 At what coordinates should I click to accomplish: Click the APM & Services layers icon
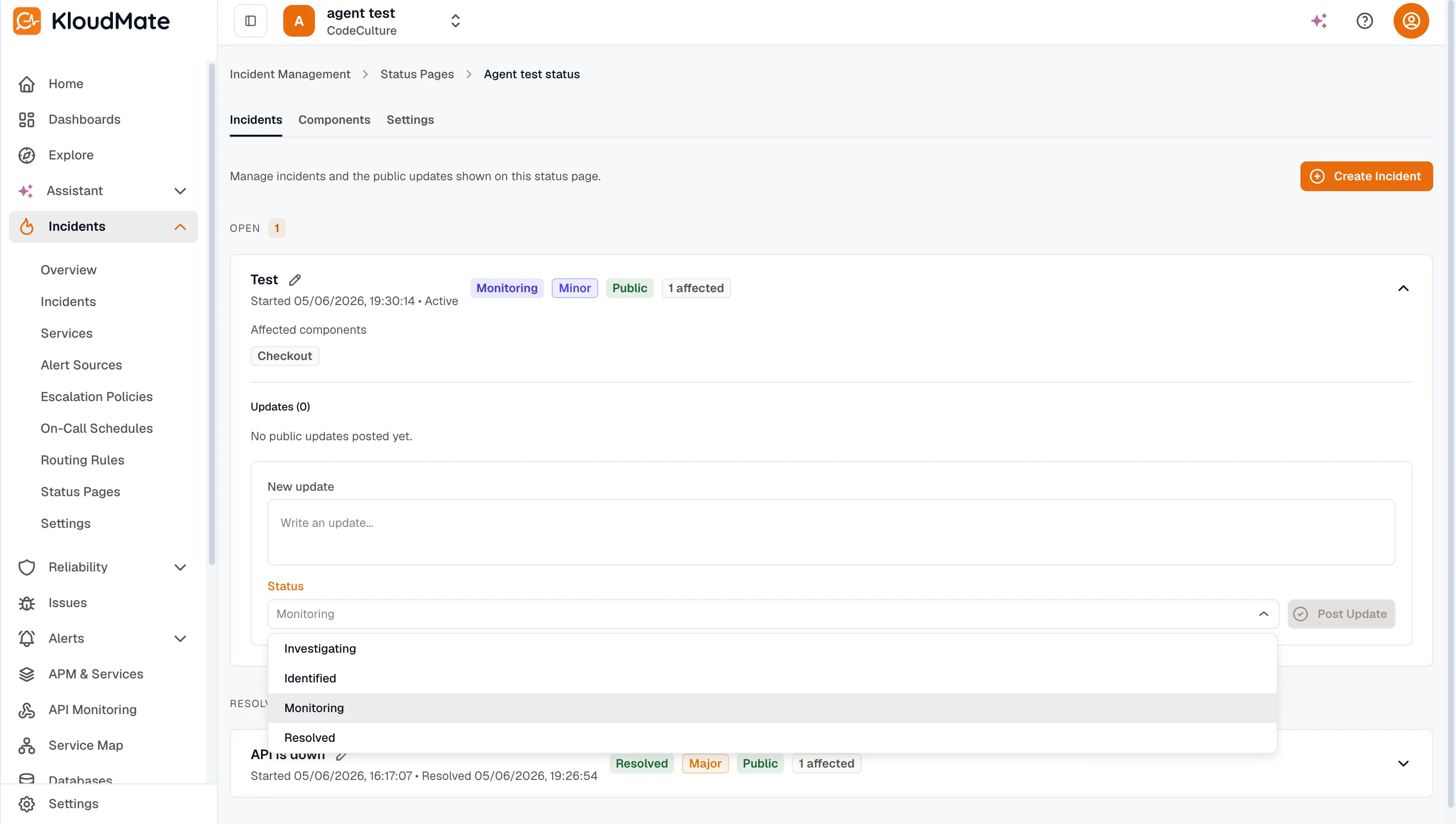pyautogui.click(x=27, y=674)
